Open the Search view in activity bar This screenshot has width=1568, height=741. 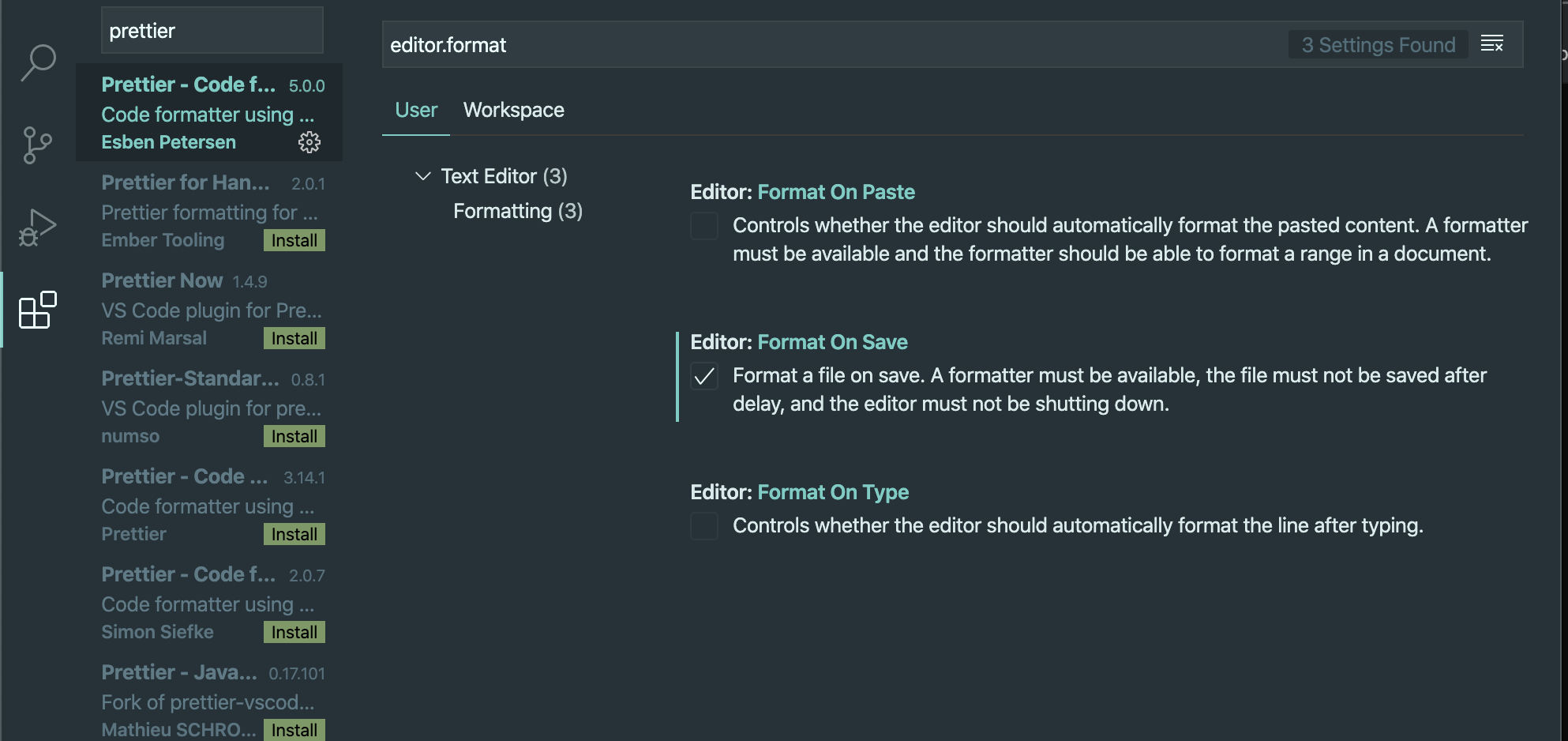click(x=37, y=62)
